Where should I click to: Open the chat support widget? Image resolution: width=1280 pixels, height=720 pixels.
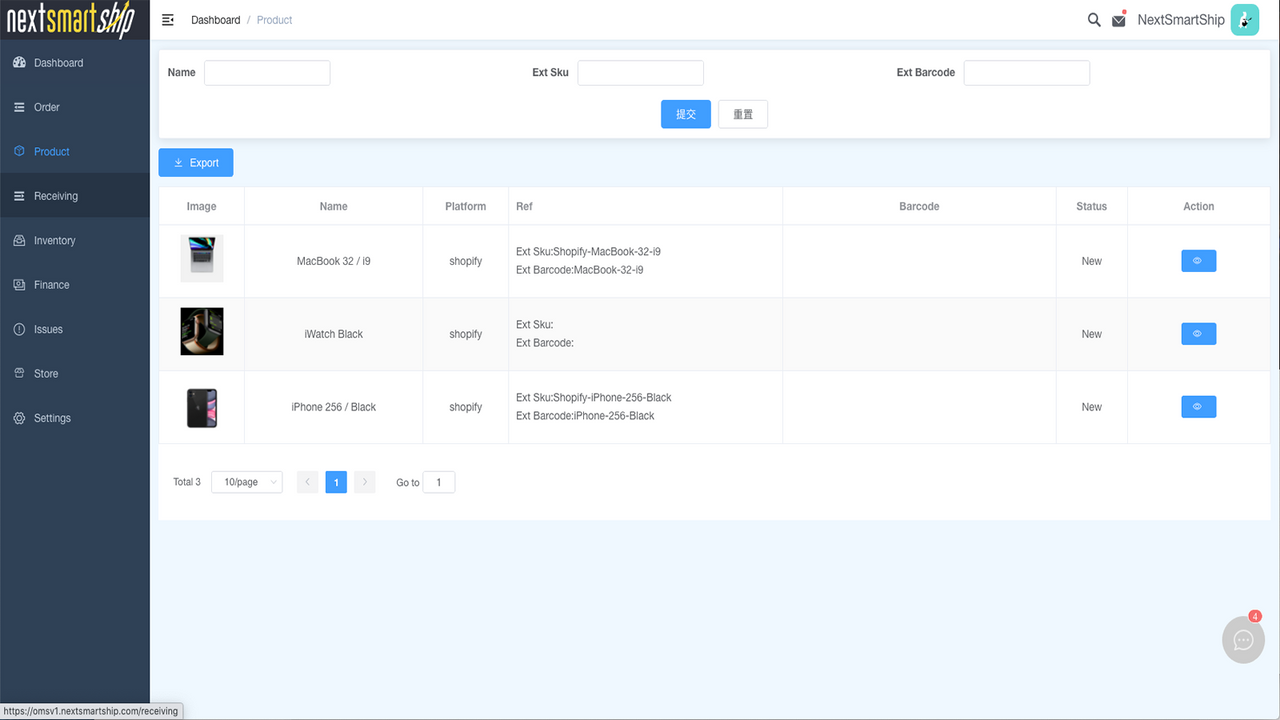(x=1243, y=640)
